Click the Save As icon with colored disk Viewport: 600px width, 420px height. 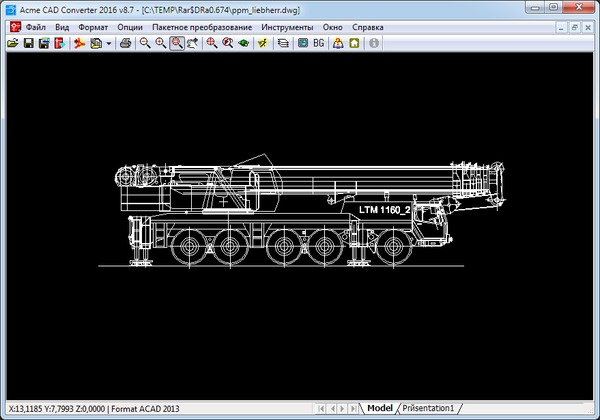[44, 43]
